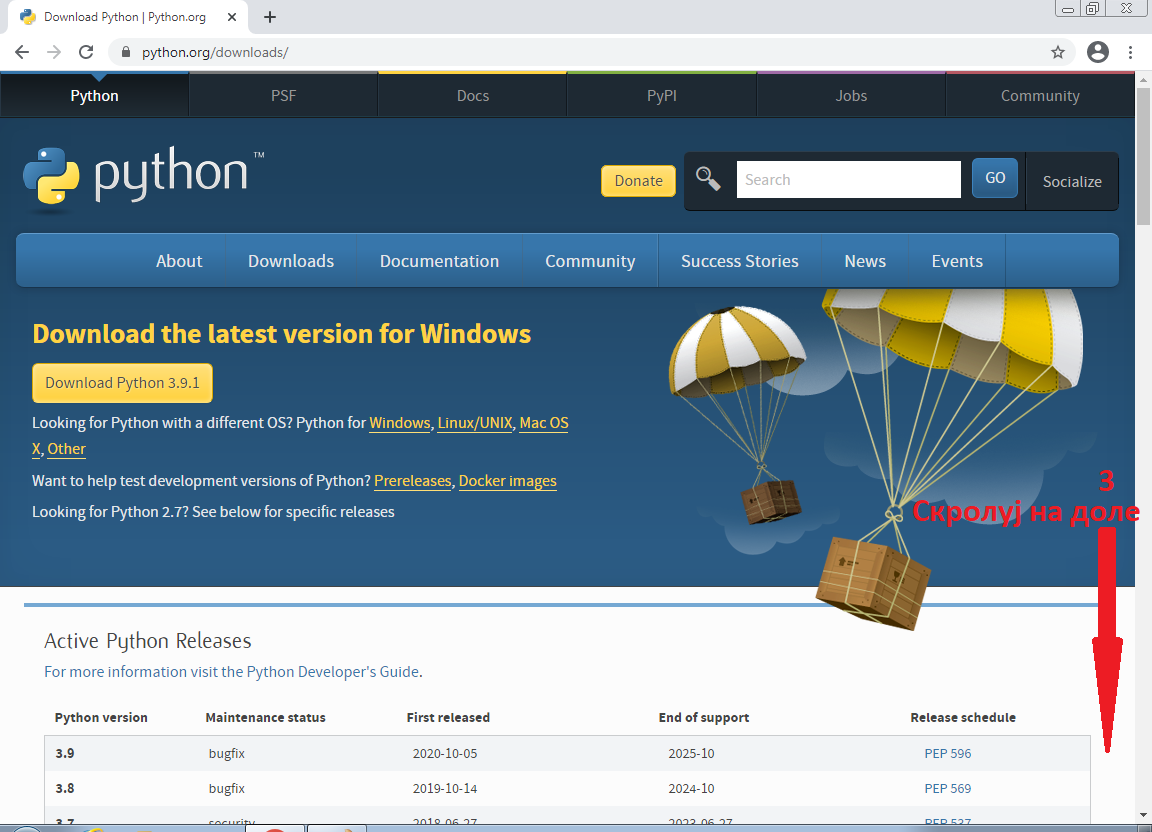Open the Downloads navigation menu

(x=290, y=261)
